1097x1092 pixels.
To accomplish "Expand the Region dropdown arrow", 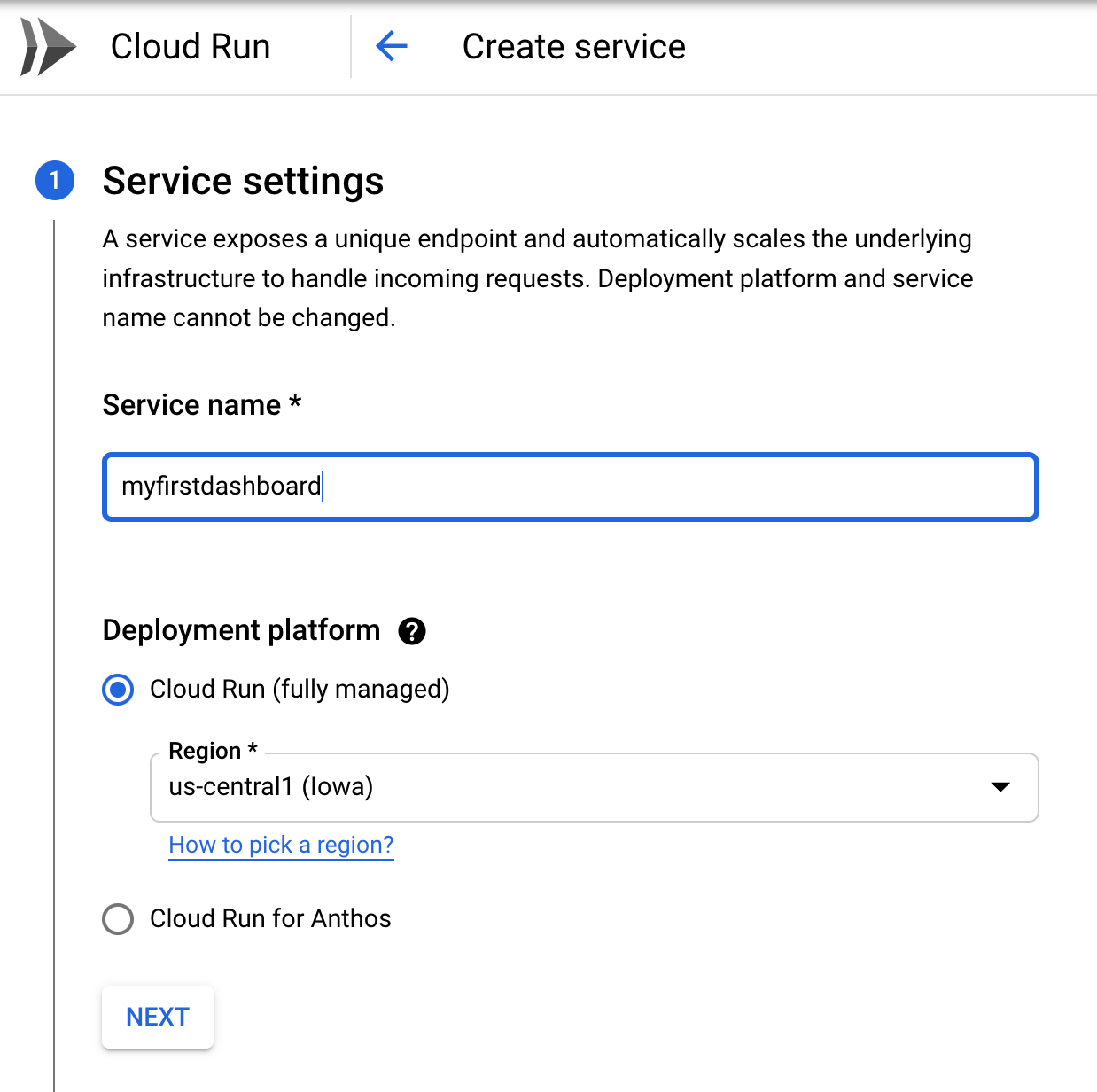I will [x=1000, y=787].
